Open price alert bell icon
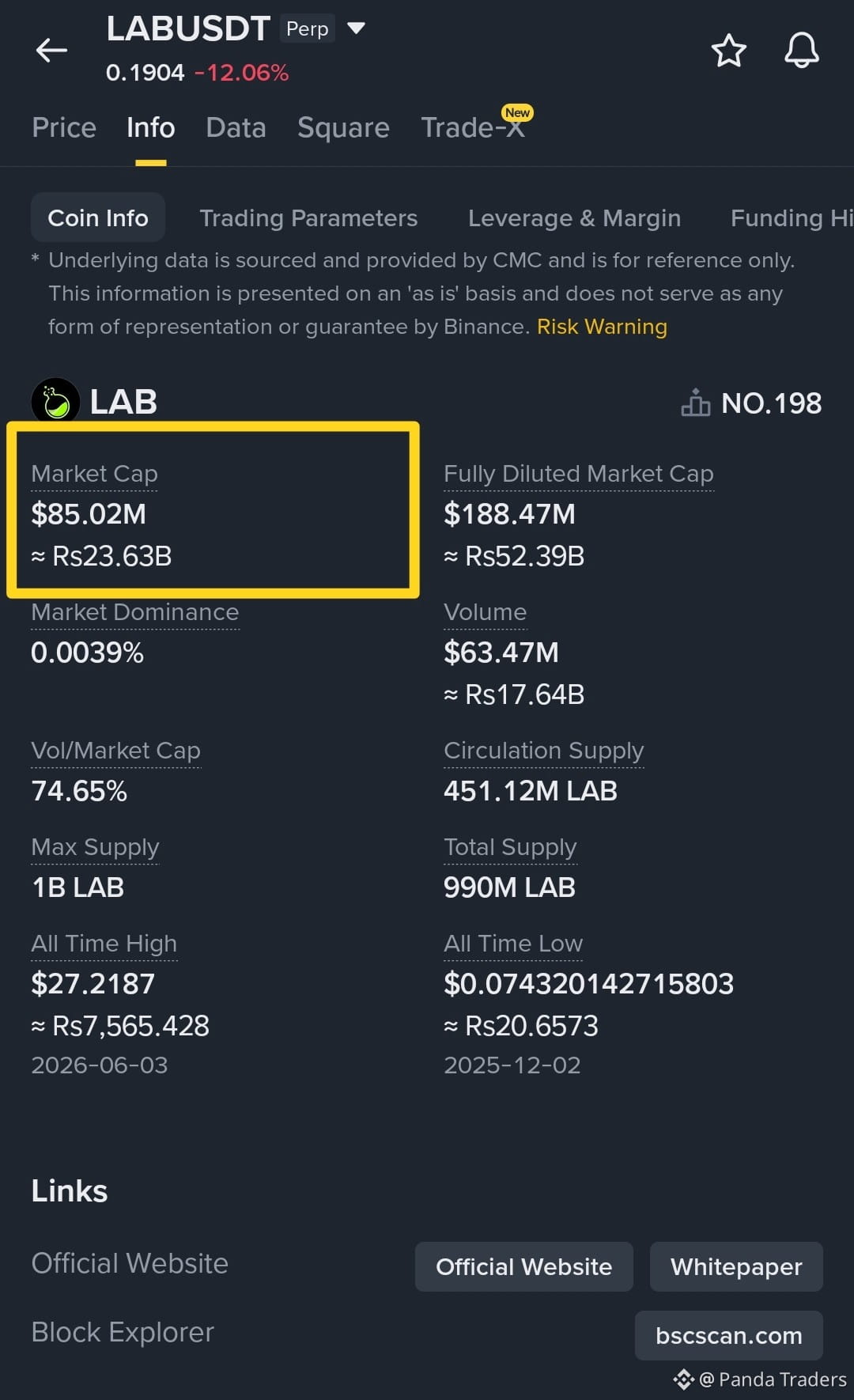Viewport: 854px width, 1400px height. (801, 51)
